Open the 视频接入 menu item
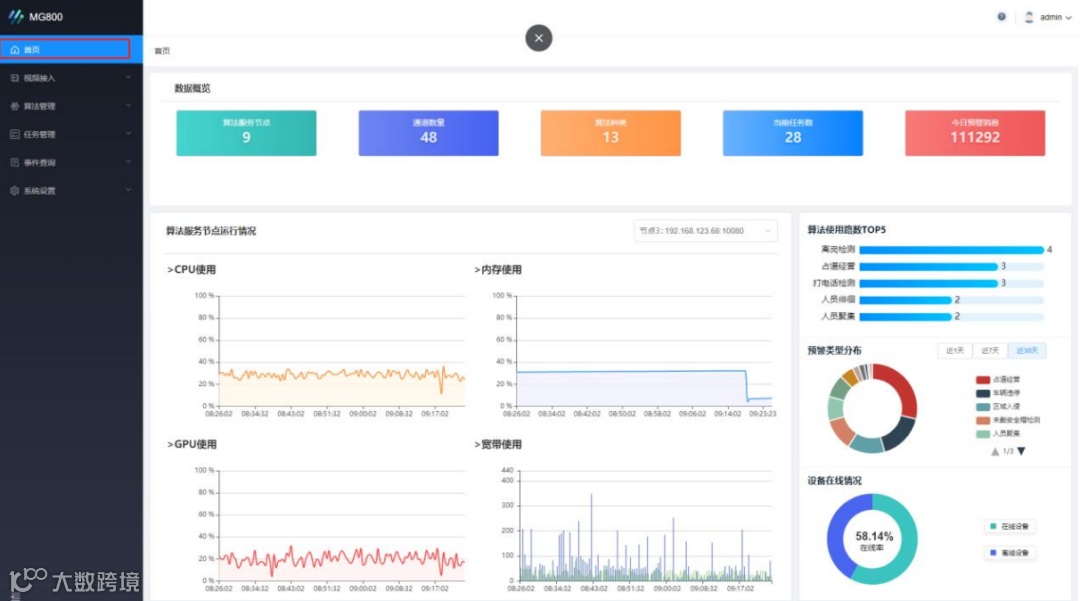 coord(71,78)
